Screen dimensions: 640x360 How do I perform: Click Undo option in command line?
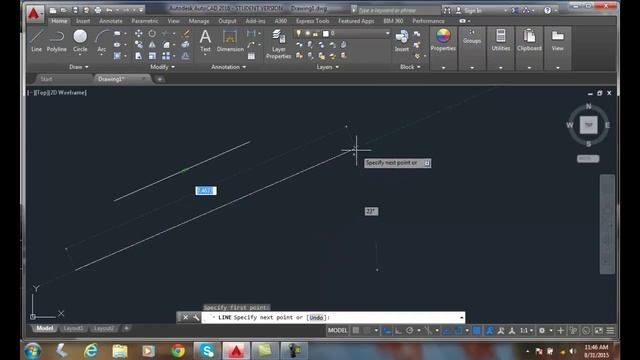[x=316, y=318]
